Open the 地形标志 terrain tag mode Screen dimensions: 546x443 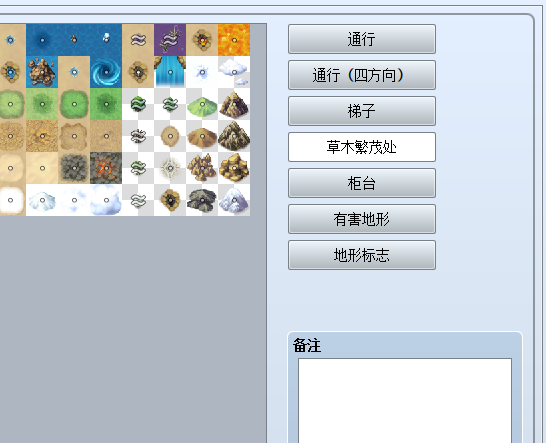click(x=362, y=255)
